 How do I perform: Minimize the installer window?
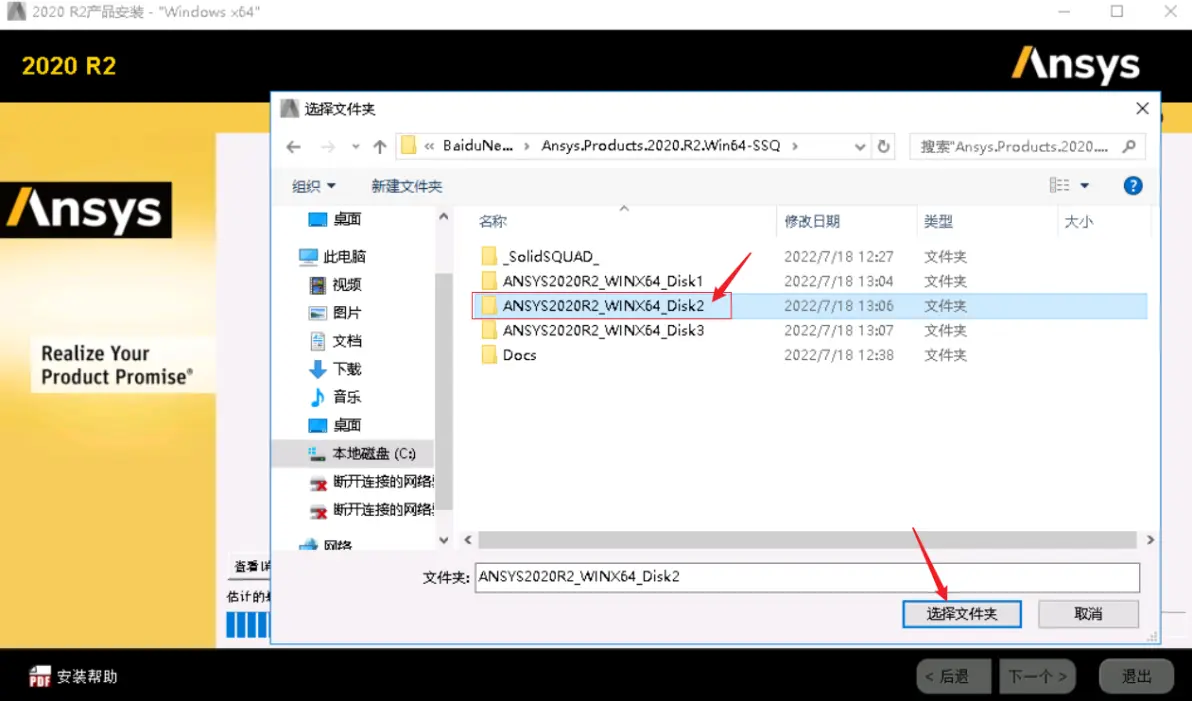click(x=1064, y=11)
